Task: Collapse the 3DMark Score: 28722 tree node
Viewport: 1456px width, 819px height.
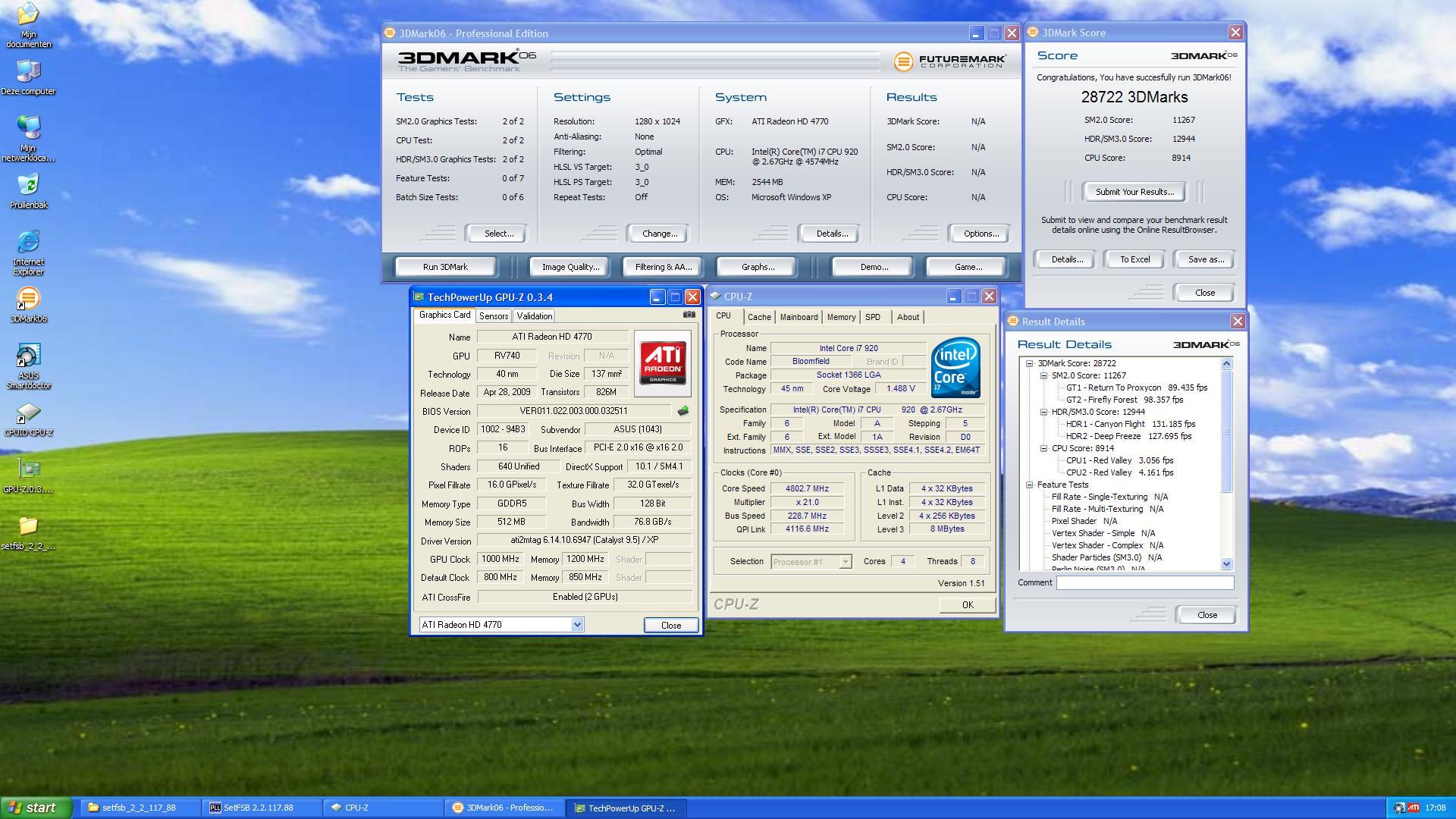Action: [x=1030, y=363]
